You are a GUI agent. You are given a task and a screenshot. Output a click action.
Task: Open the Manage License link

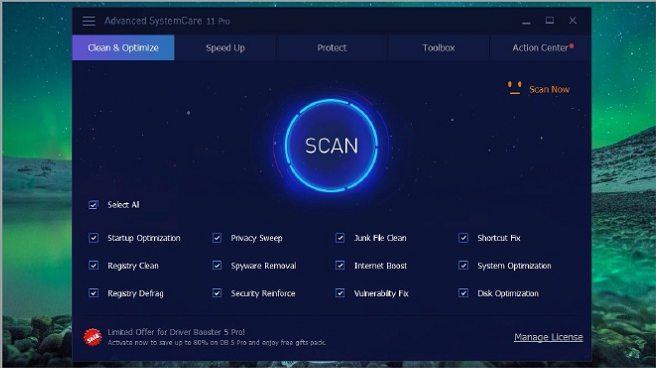pyautogui.click(x=548, y=337)
